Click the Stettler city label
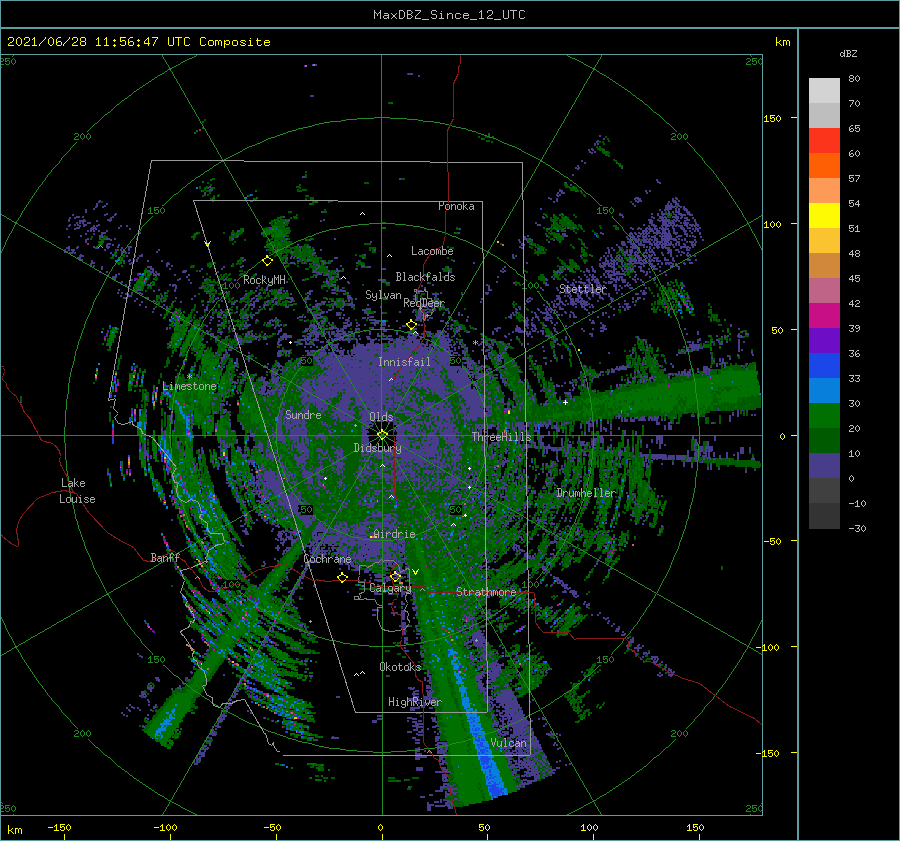Image resolution: width=900 pixels, height=841 pixels. tap(583, 289)
